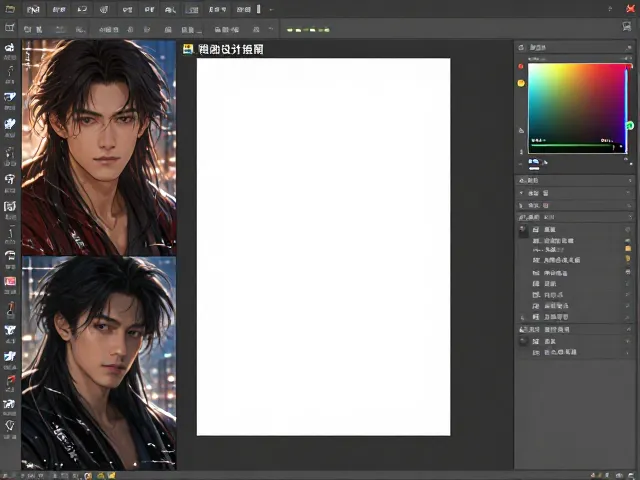This screenshot has height=480, width=640.
Task: Select the top portrait with the red robe
Action: 99,147
